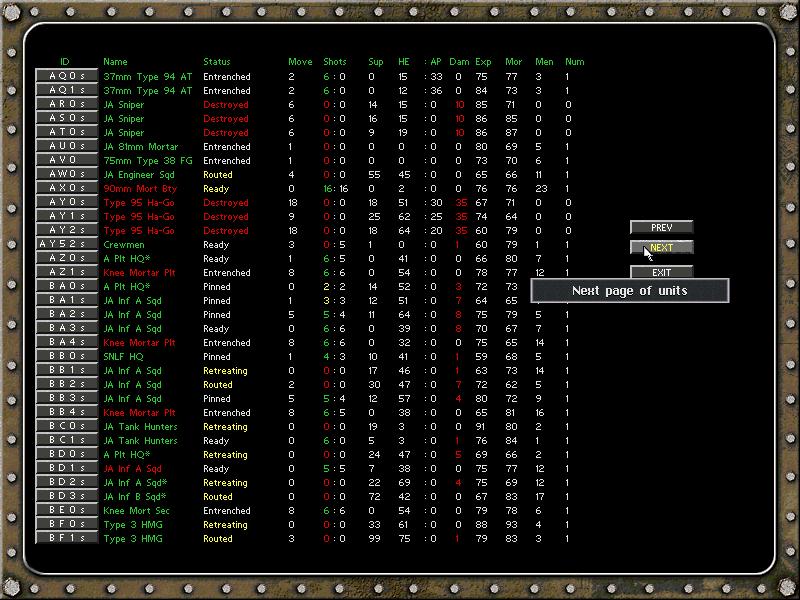The width and height of the screenshot is (800, 600).
Task: Click the name 'Crewmen'
Action: [124, 244]
